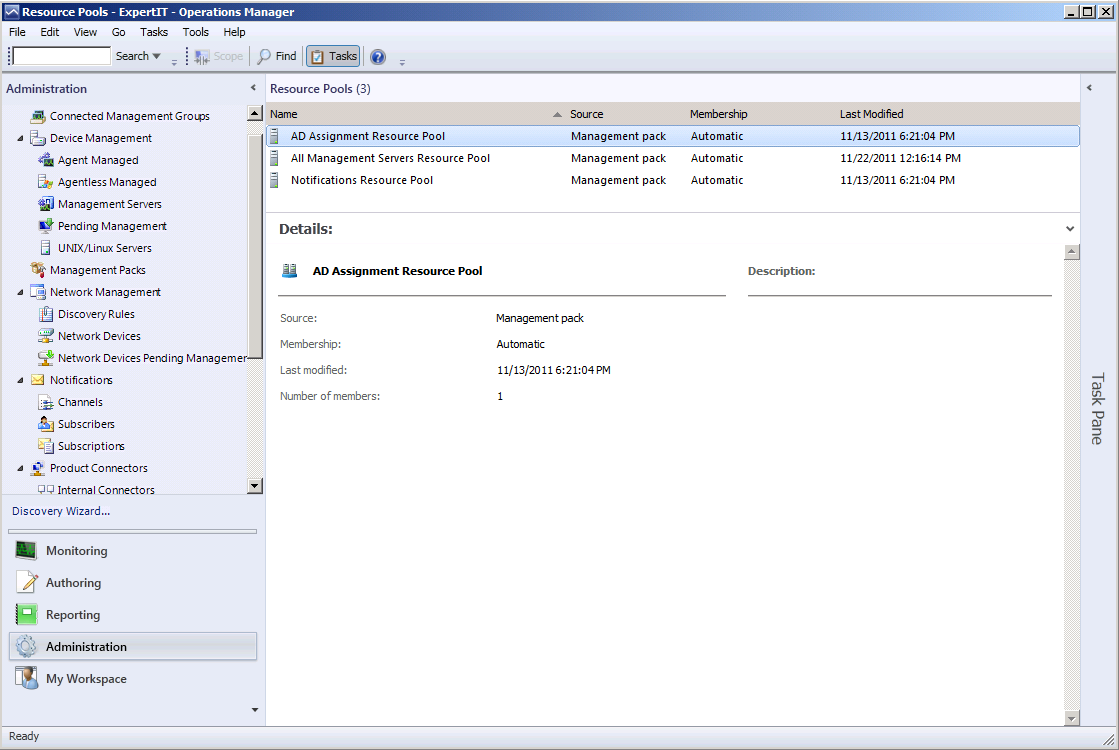Screen dimensions: 1119x750
Task: Select the Notifications Resource Pool row
Action: click(x=362, y=180)
